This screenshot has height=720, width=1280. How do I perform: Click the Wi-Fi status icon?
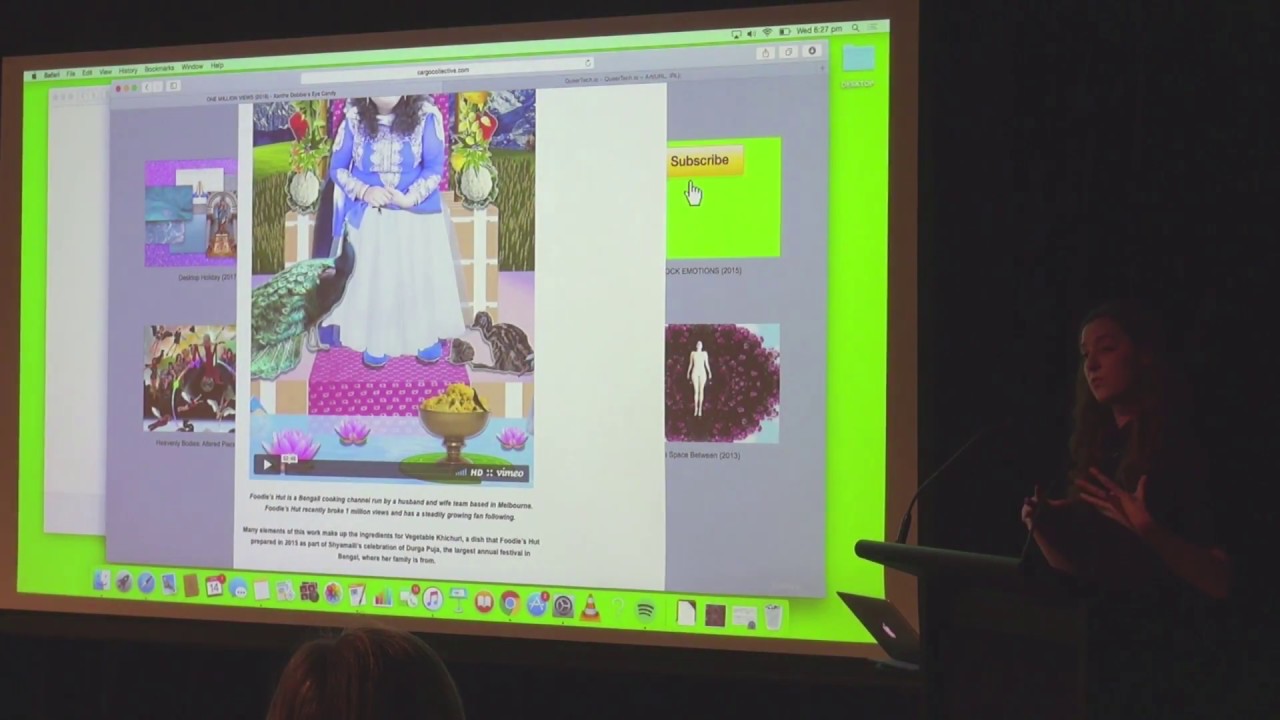coord(767,32)
